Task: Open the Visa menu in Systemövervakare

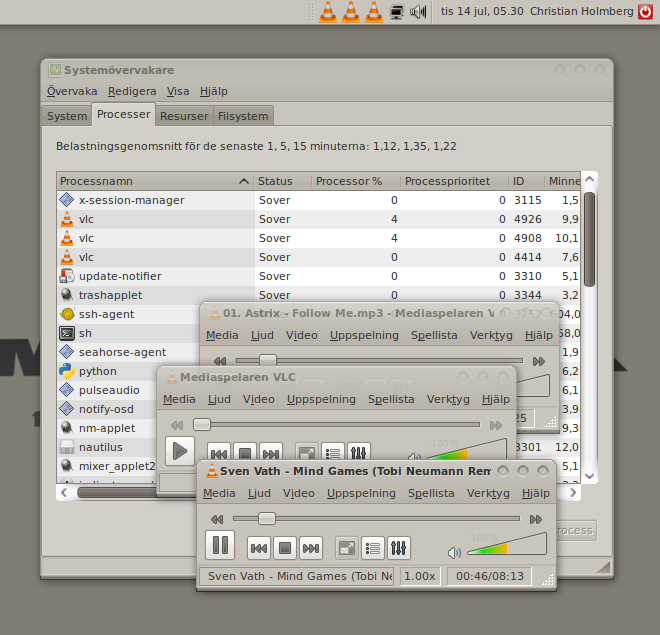Action: tap(178, 91)
